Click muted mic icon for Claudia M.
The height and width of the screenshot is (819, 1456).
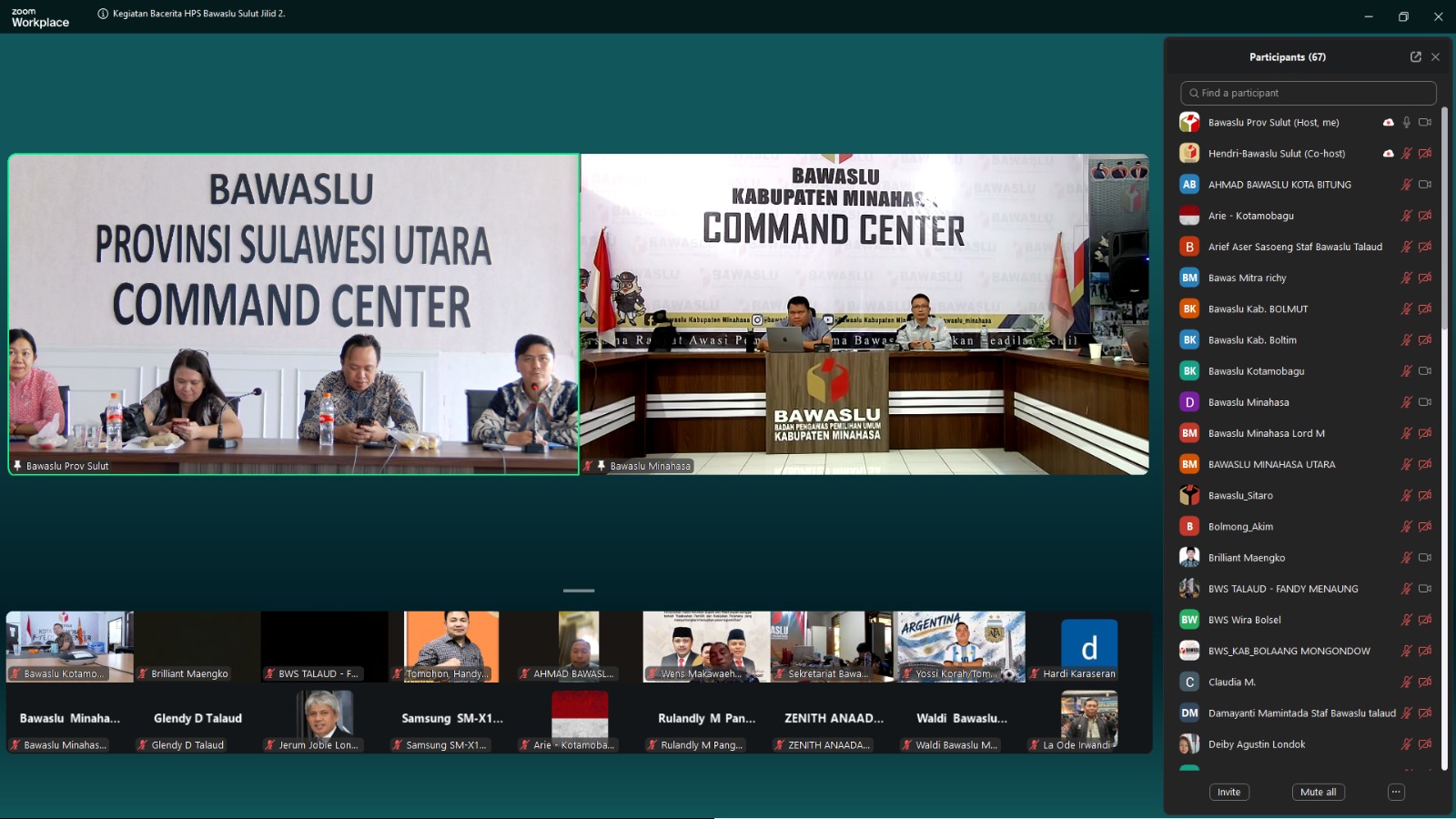pos(1407,682)
